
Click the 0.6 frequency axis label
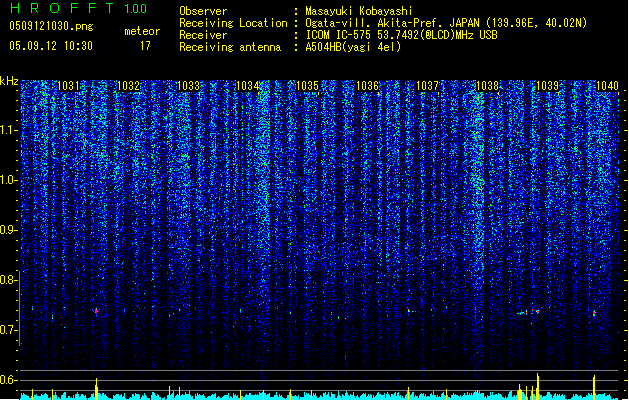pyautogui.click(x=8, y=380)
